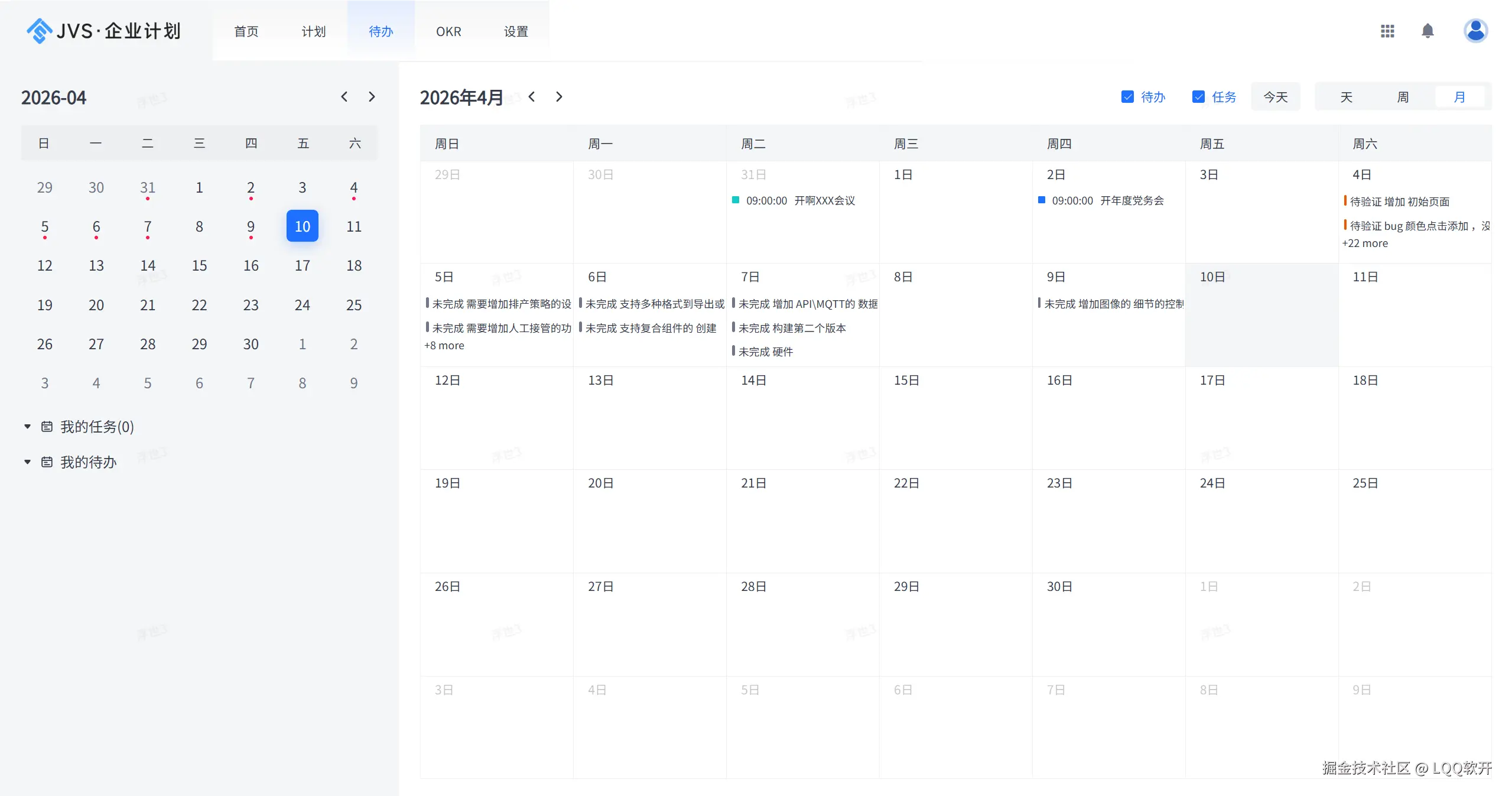Screen dimensions: 1512x796
Task: Expand +22 more on April 4
Action: click(1364, 243)
